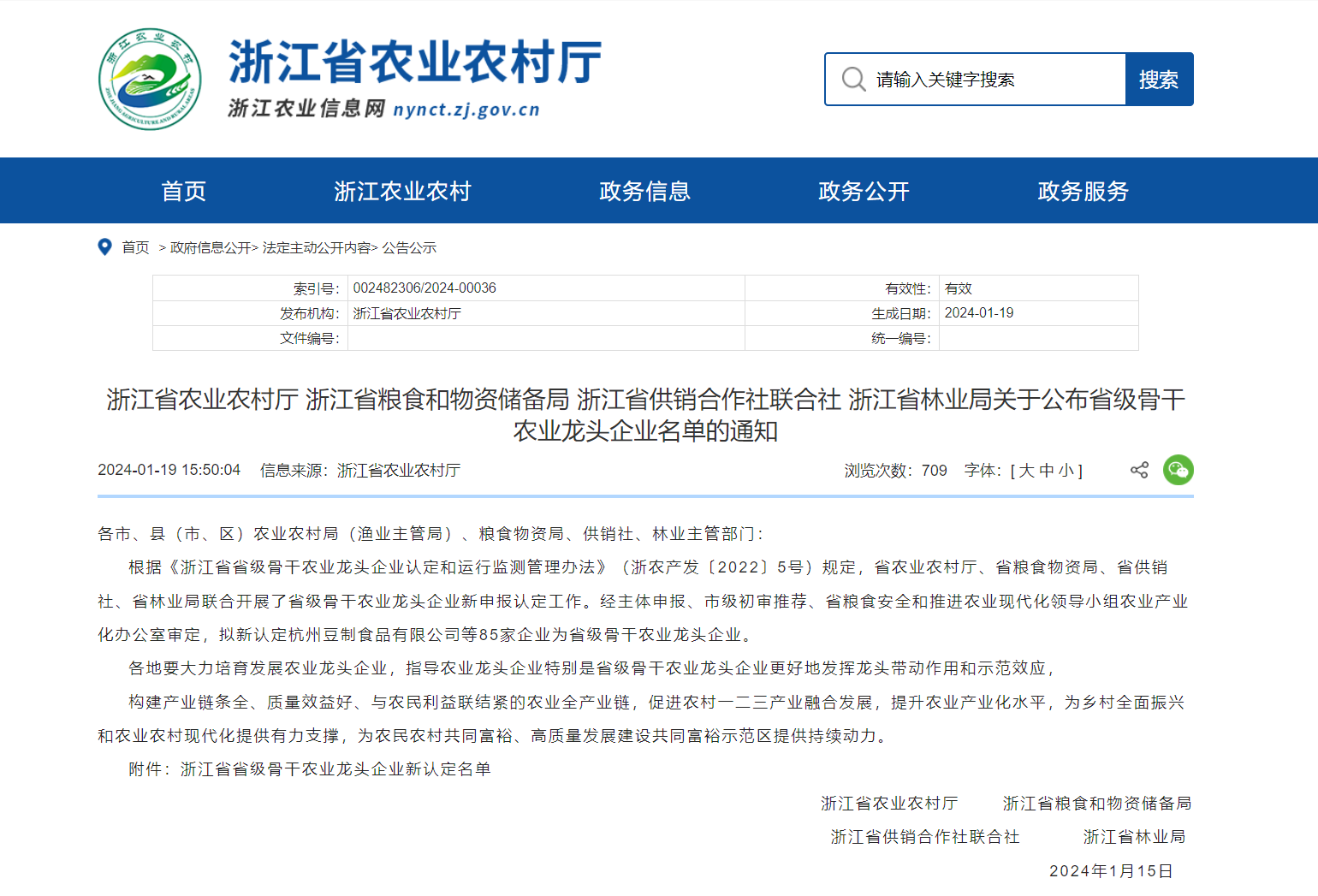Open the 政务服务 navigation menu item
1318x896 pixels.
(1083, 191)
